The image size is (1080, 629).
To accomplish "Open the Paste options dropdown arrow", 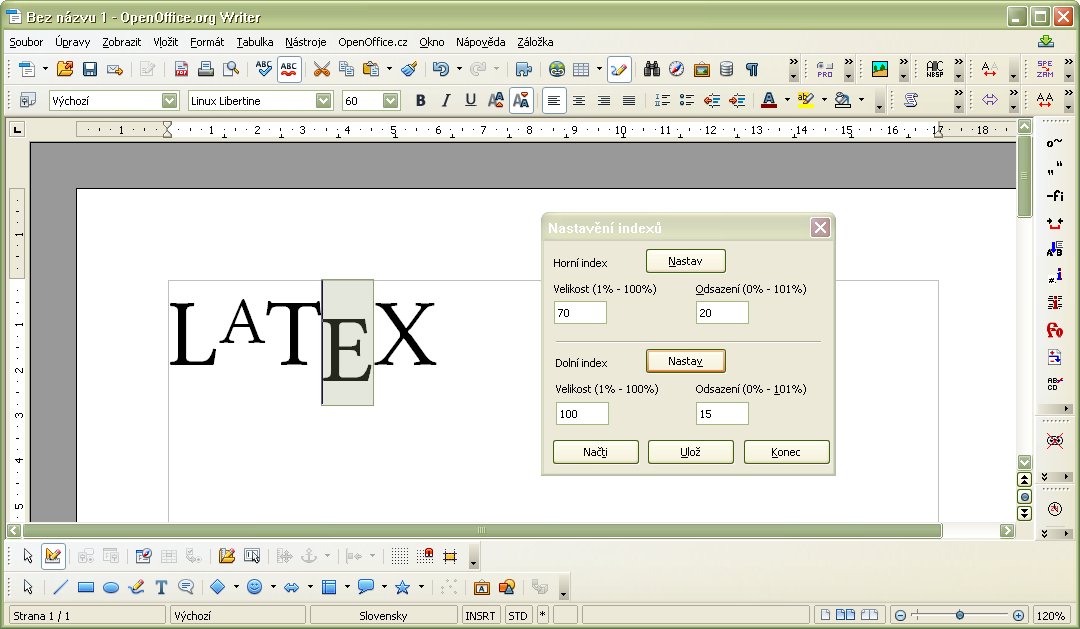I will click(389, 69).
